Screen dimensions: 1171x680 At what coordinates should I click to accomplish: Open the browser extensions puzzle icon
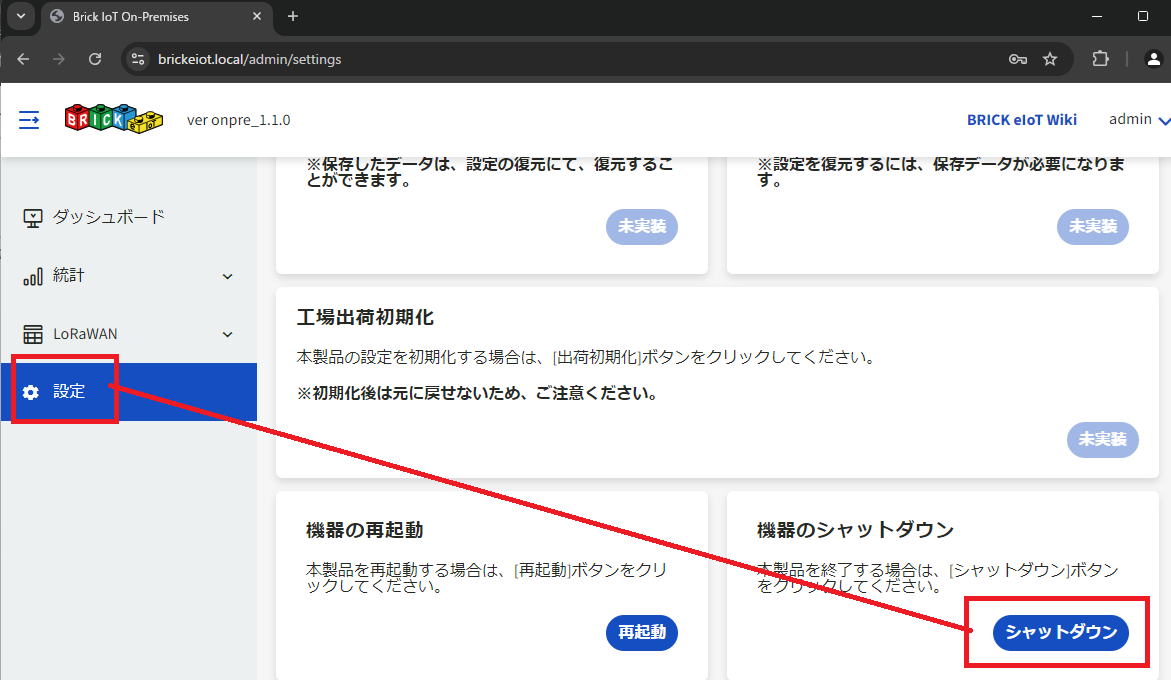[x=1100, y=59]
